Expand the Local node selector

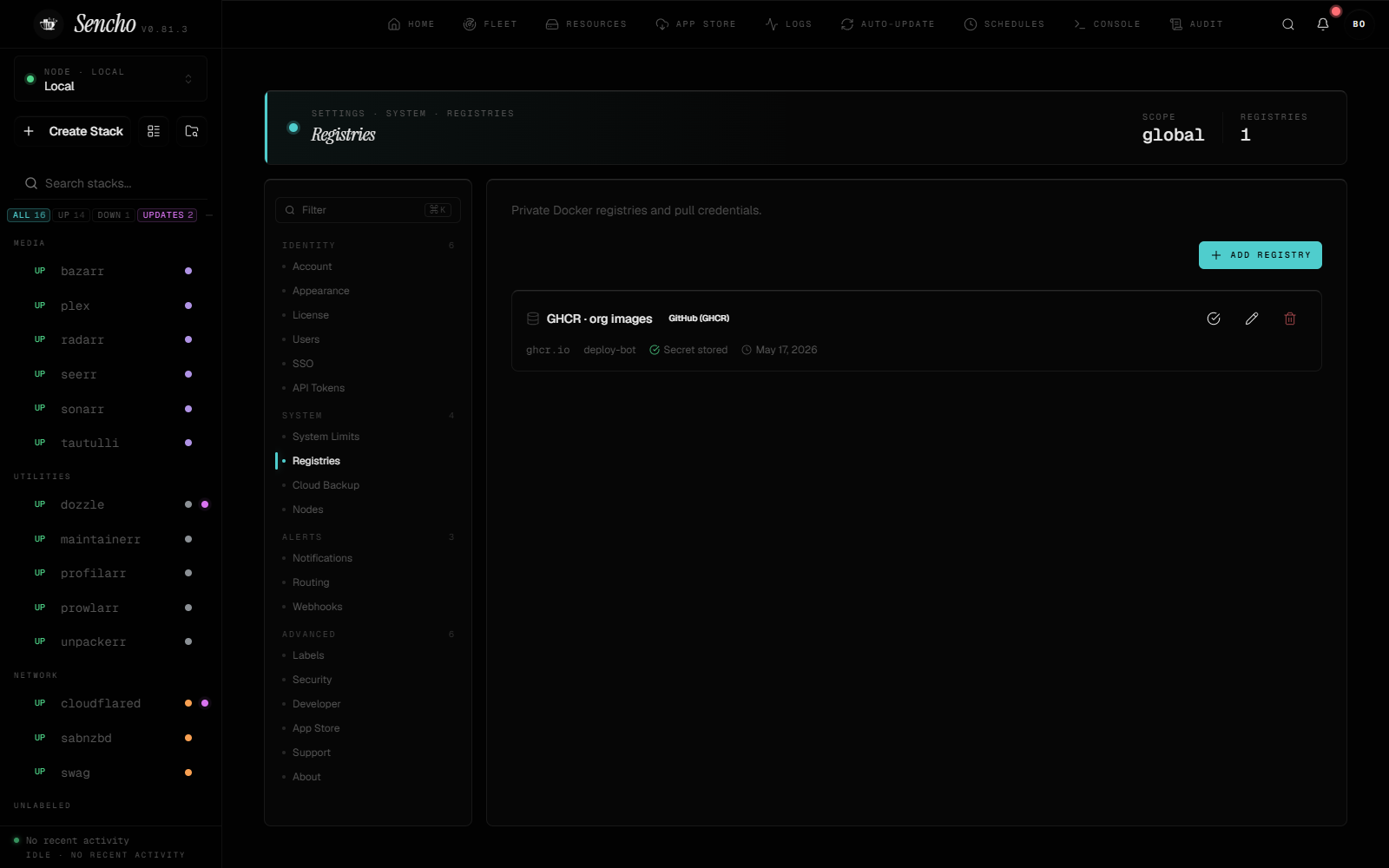(110, 79)
